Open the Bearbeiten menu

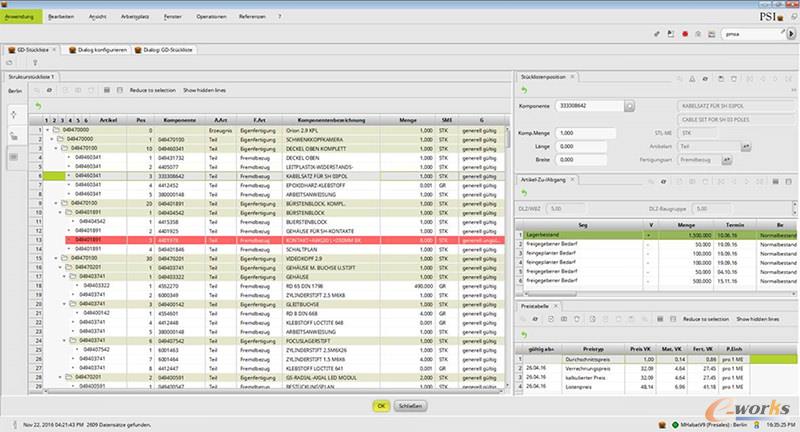[x=59, y=17]
